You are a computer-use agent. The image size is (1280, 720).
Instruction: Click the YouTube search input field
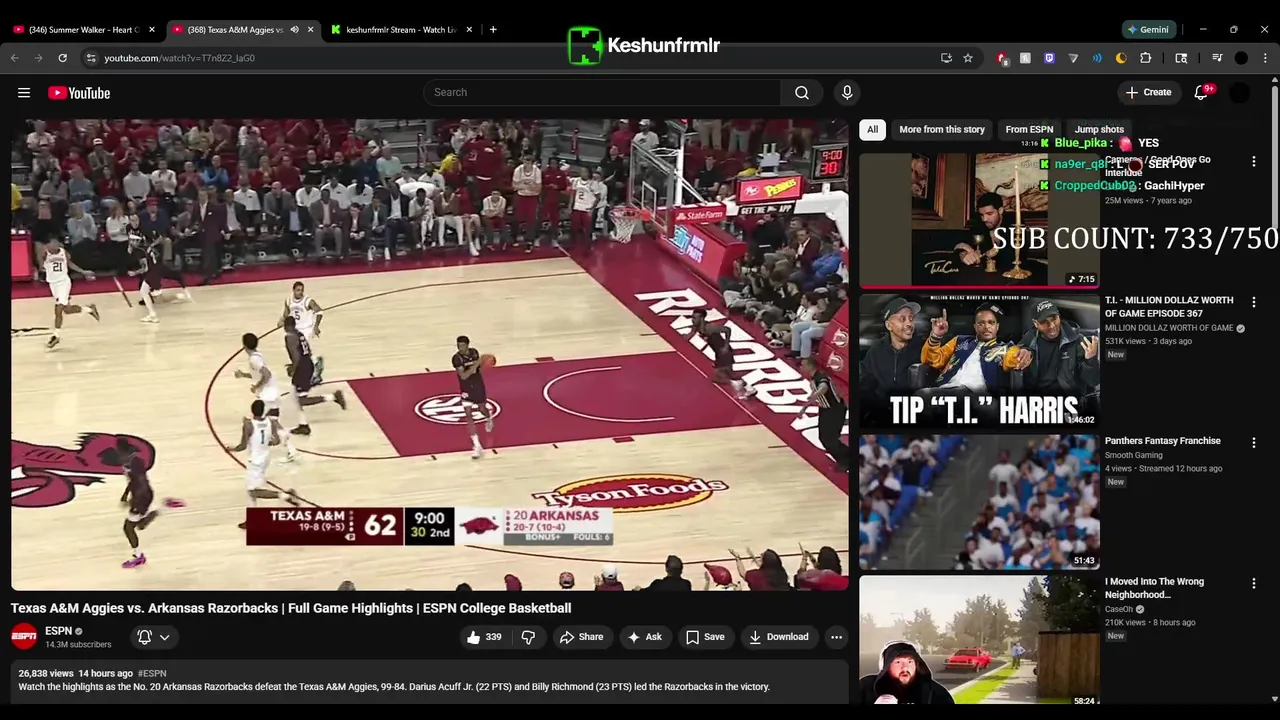tap(602, 93)
